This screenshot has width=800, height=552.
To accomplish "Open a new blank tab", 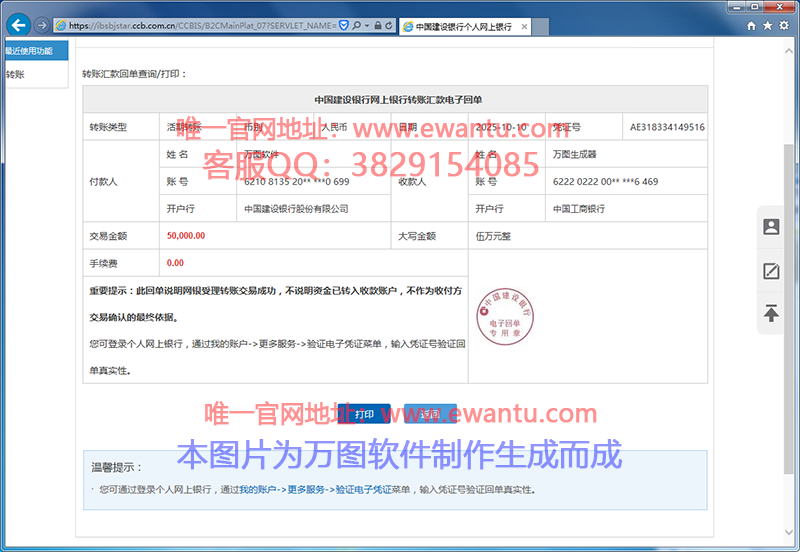I will pyautogui.click(x=540, y=27).
